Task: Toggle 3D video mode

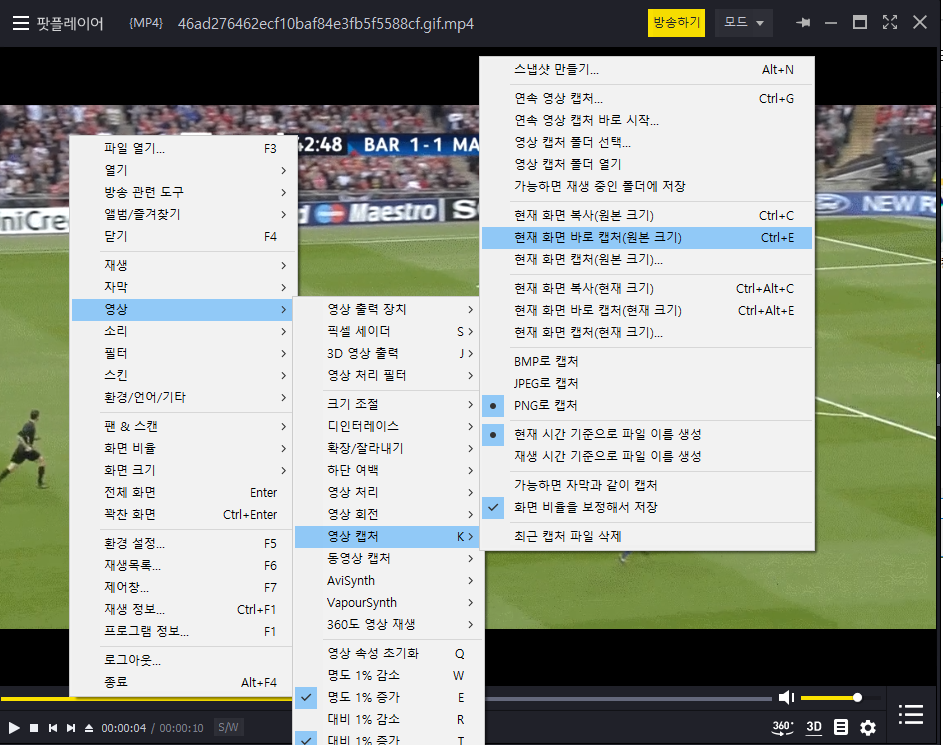Action: click(814, 727)
